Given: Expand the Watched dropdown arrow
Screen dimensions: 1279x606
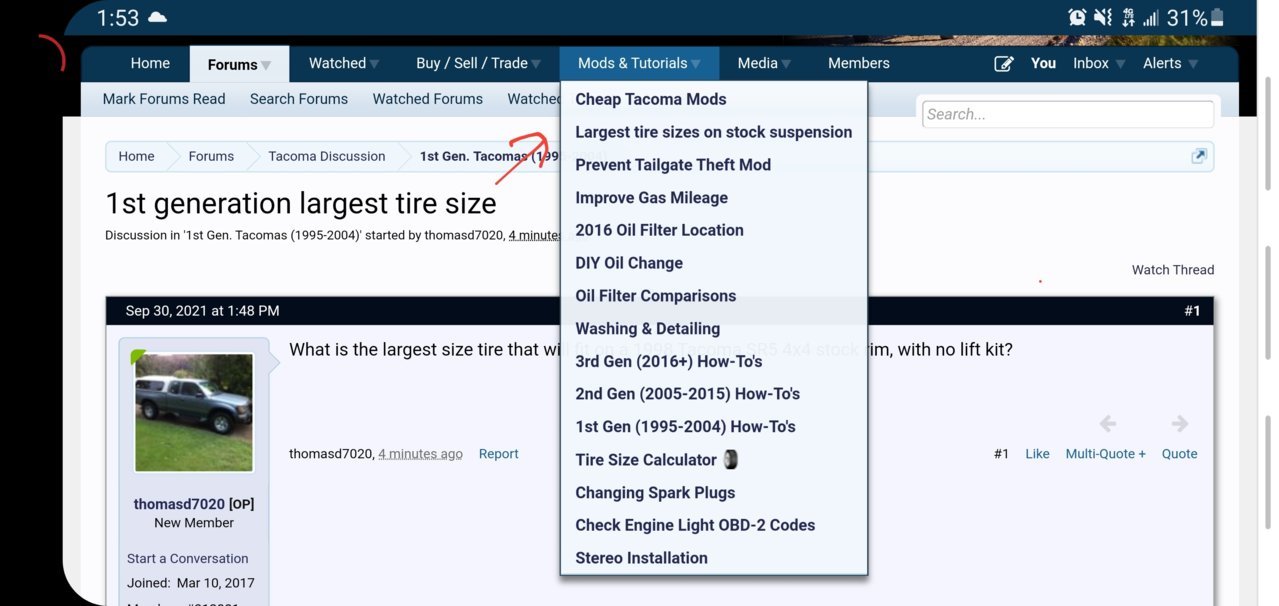Looking at the screenshot, I should click(374, 64).
